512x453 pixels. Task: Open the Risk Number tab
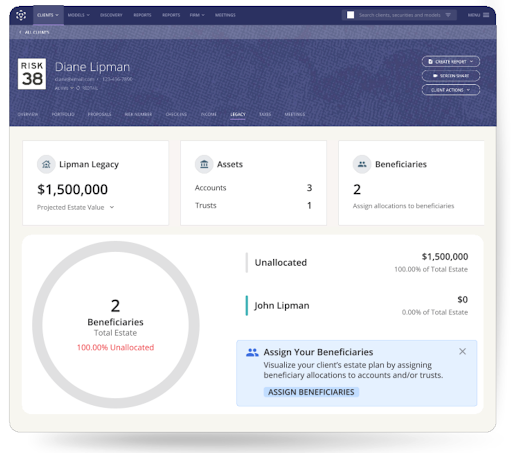point(138,114)
